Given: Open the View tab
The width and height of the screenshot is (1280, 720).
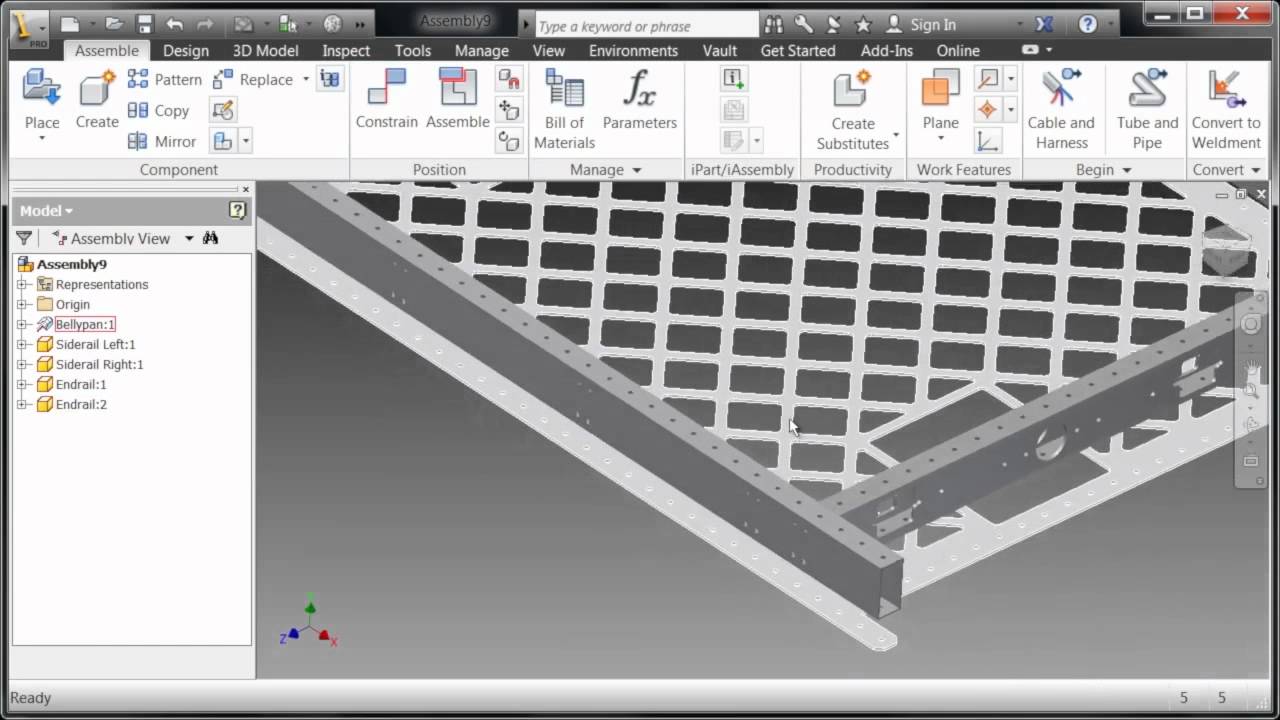Looking at the screenshot, I should coord(548,50).
